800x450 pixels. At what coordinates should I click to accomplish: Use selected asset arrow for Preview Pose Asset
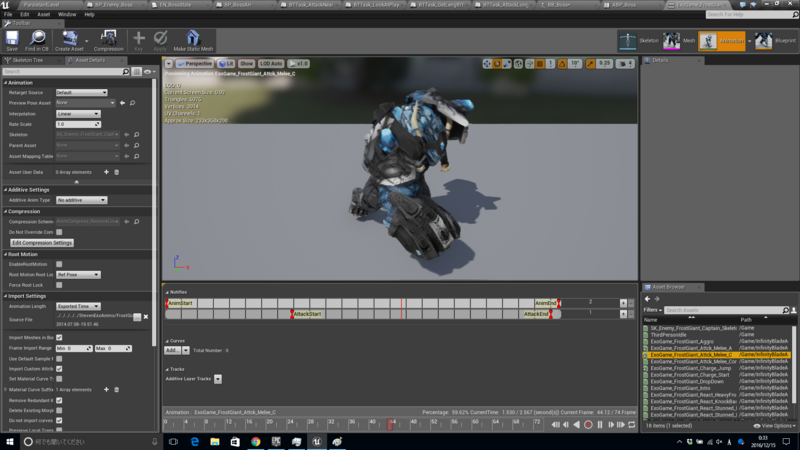[x=122, y=103]
